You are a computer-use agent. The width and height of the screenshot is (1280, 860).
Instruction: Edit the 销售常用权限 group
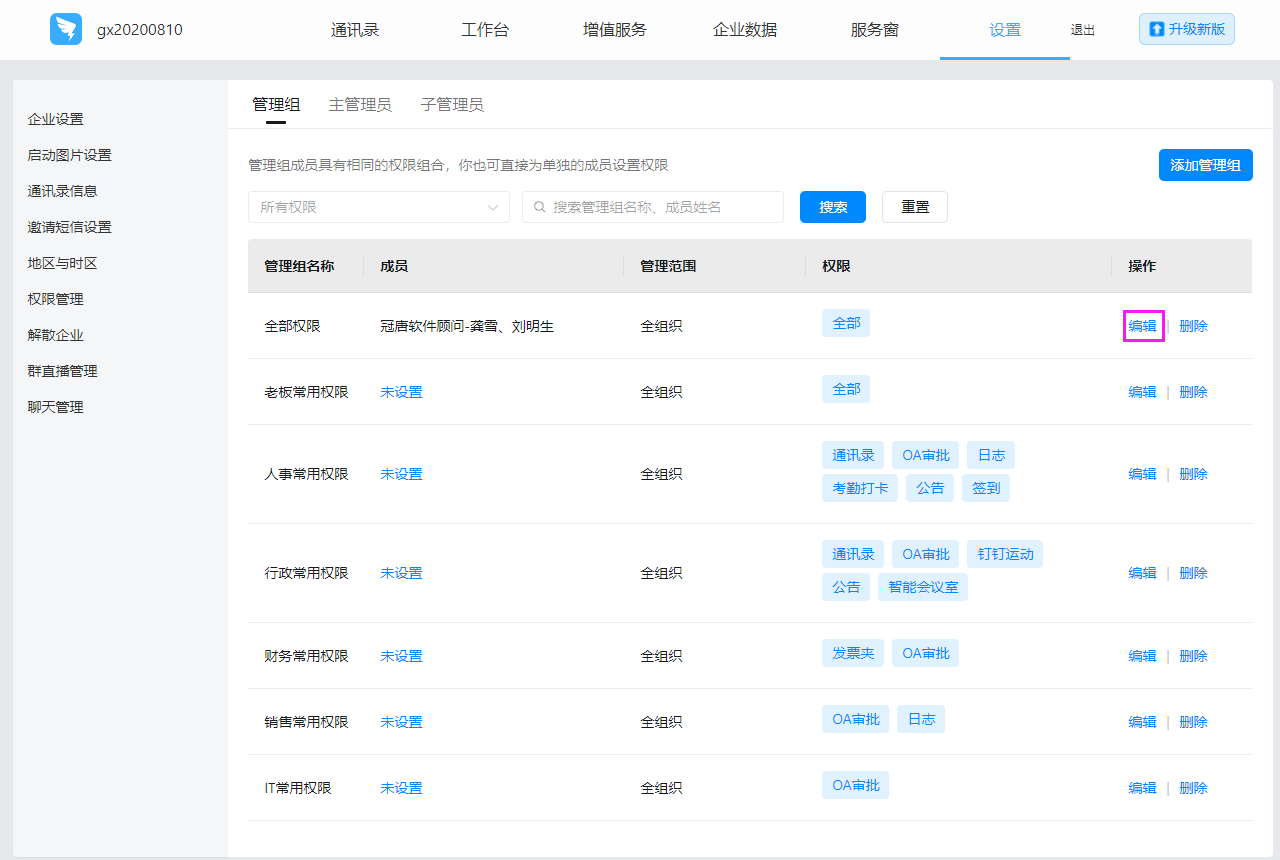[x=1143, y=722]
